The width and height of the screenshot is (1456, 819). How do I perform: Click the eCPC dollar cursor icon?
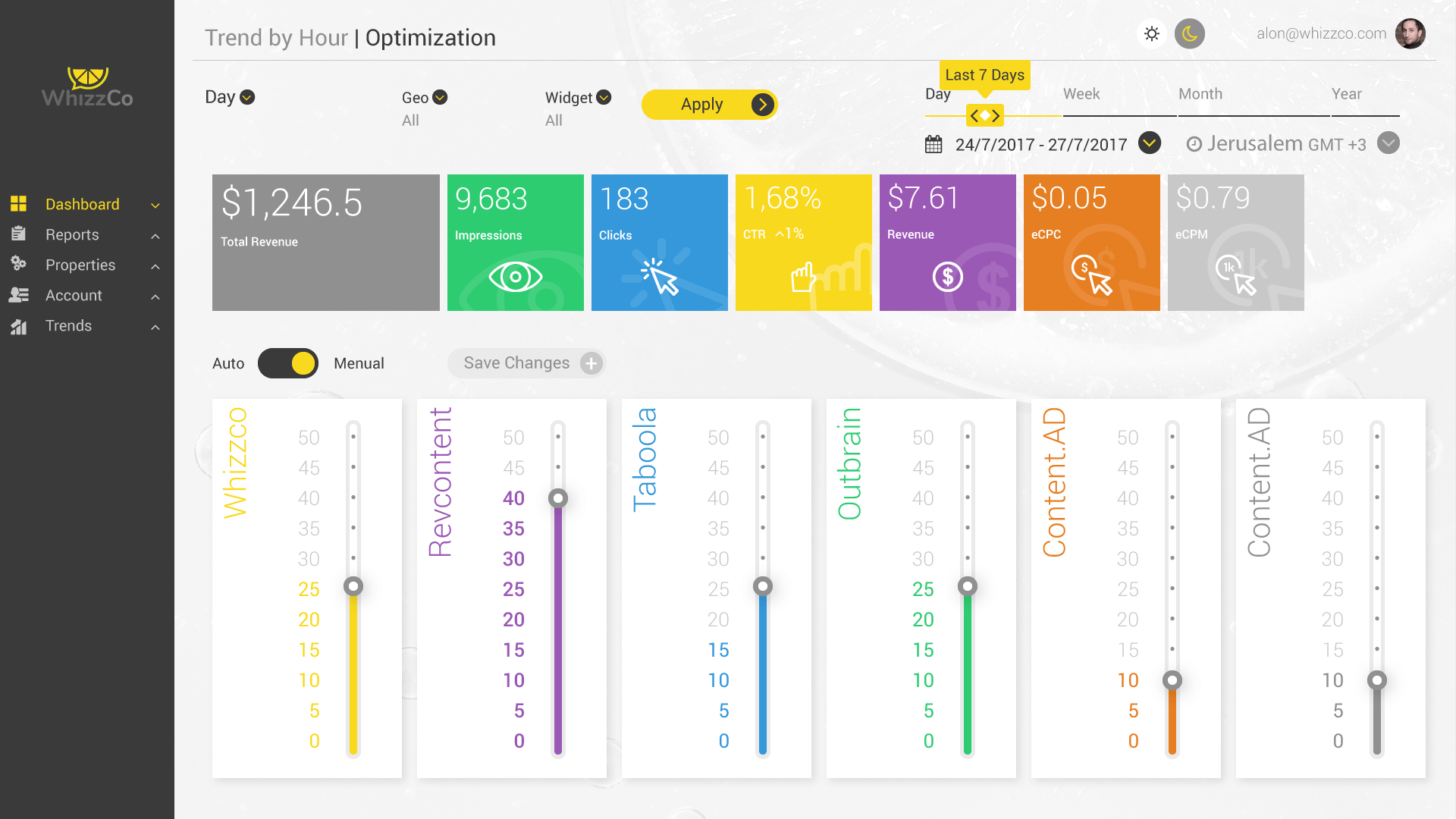(x=1091, y=275)
